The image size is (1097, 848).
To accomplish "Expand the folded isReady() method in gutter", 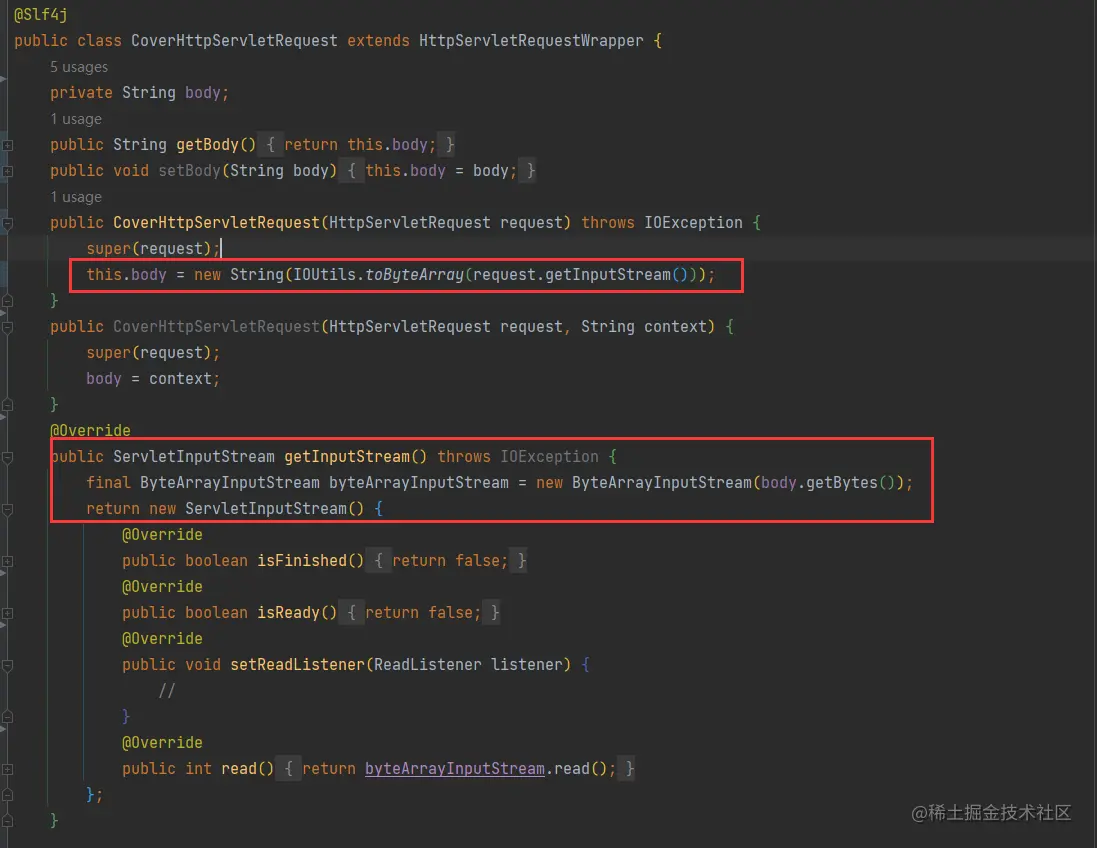I will pos(7,613).
